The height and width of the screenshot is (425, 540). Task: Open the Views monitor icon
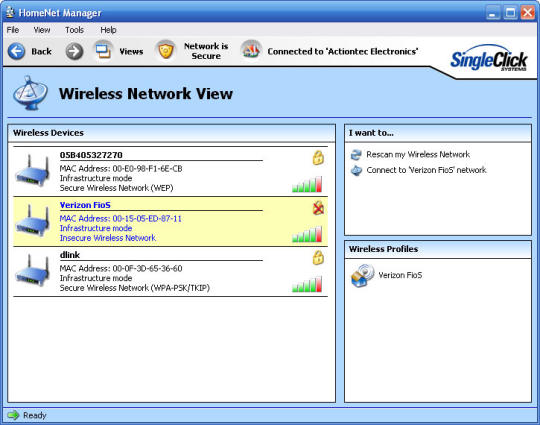[103, 51]
